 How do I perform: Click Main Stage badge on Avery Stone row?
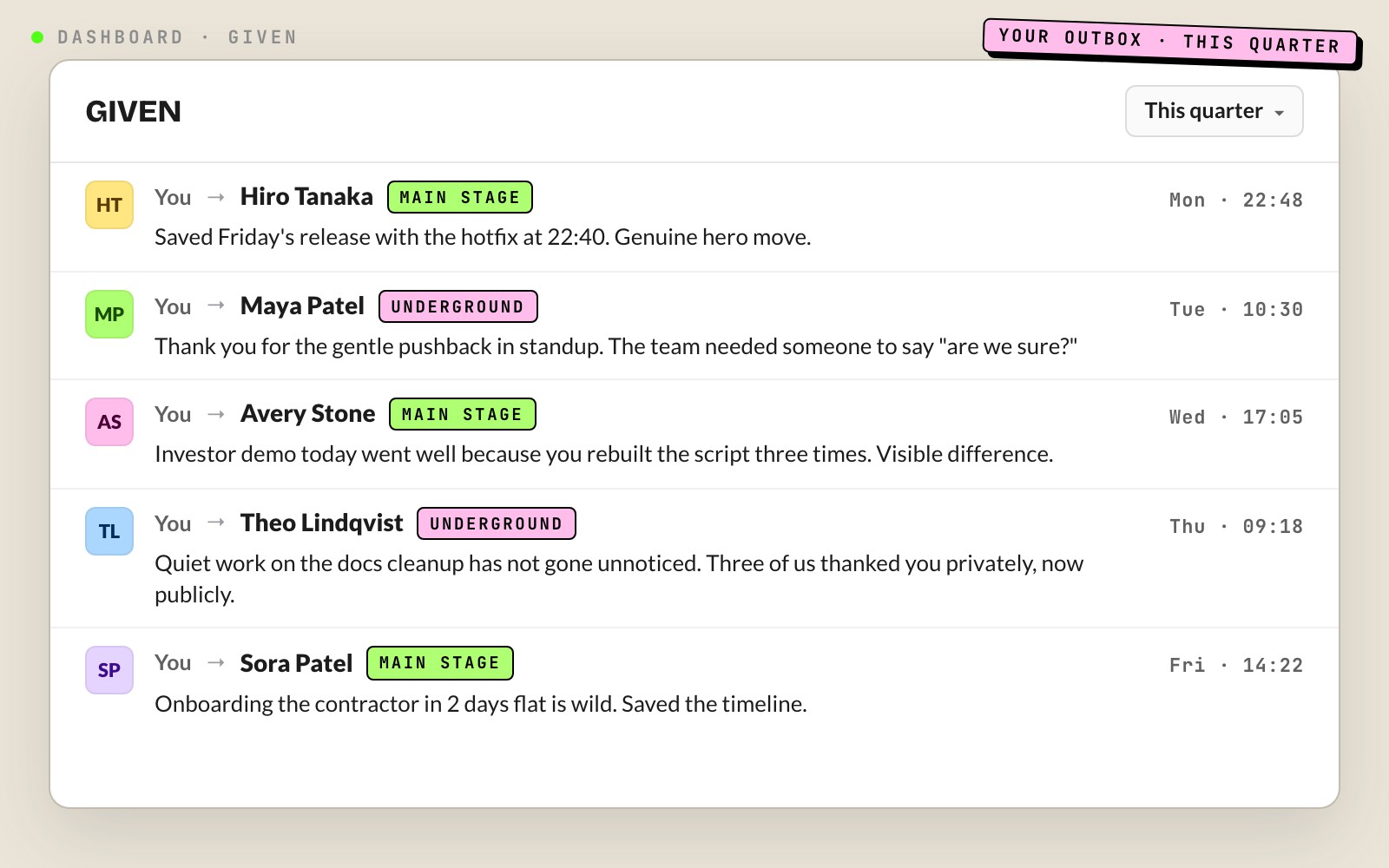coord(463,414)
